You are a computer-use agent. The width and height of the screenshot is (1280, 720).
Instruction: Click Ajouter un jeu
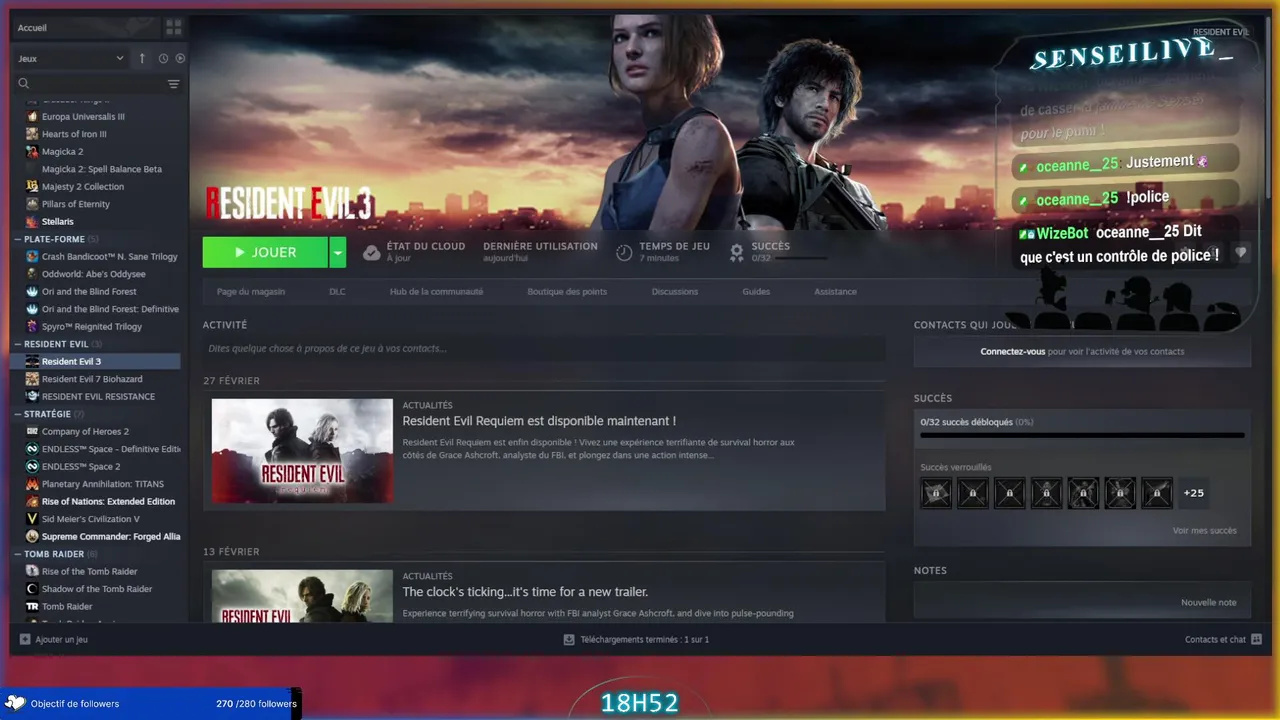[x=61, y=639]
